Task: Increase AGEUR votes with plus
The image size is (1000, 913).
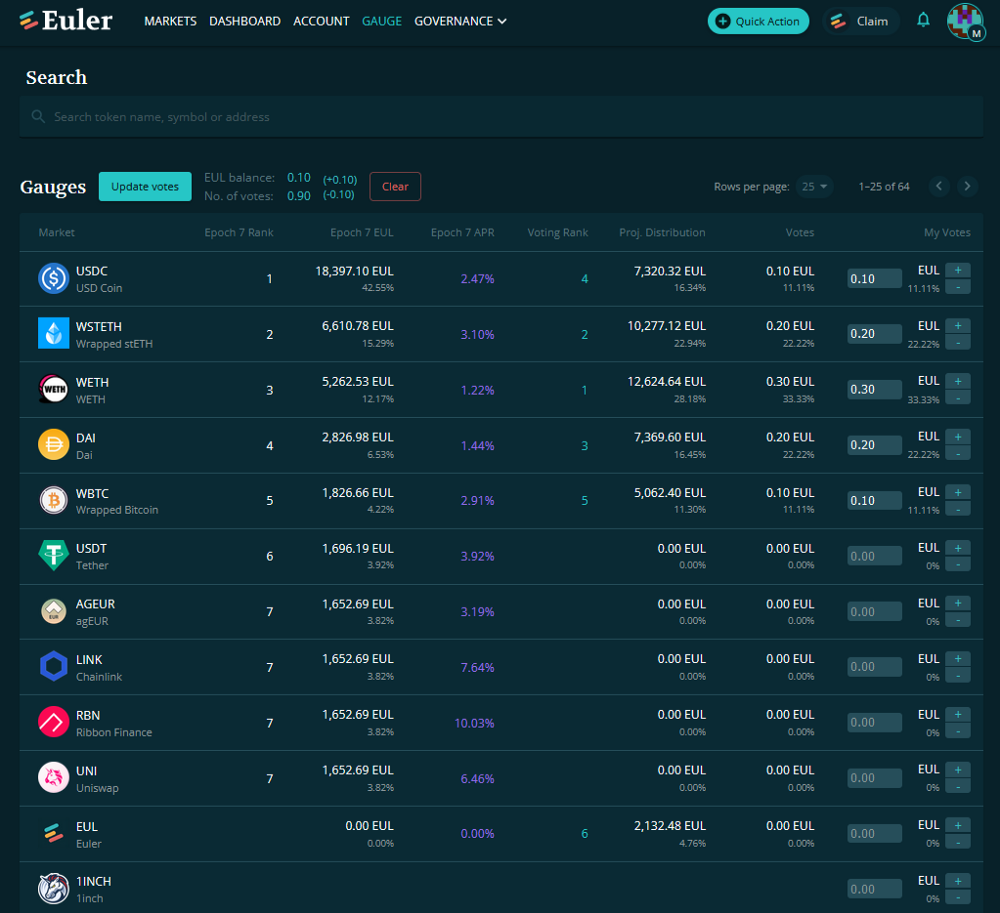Action: click(958, 603)
